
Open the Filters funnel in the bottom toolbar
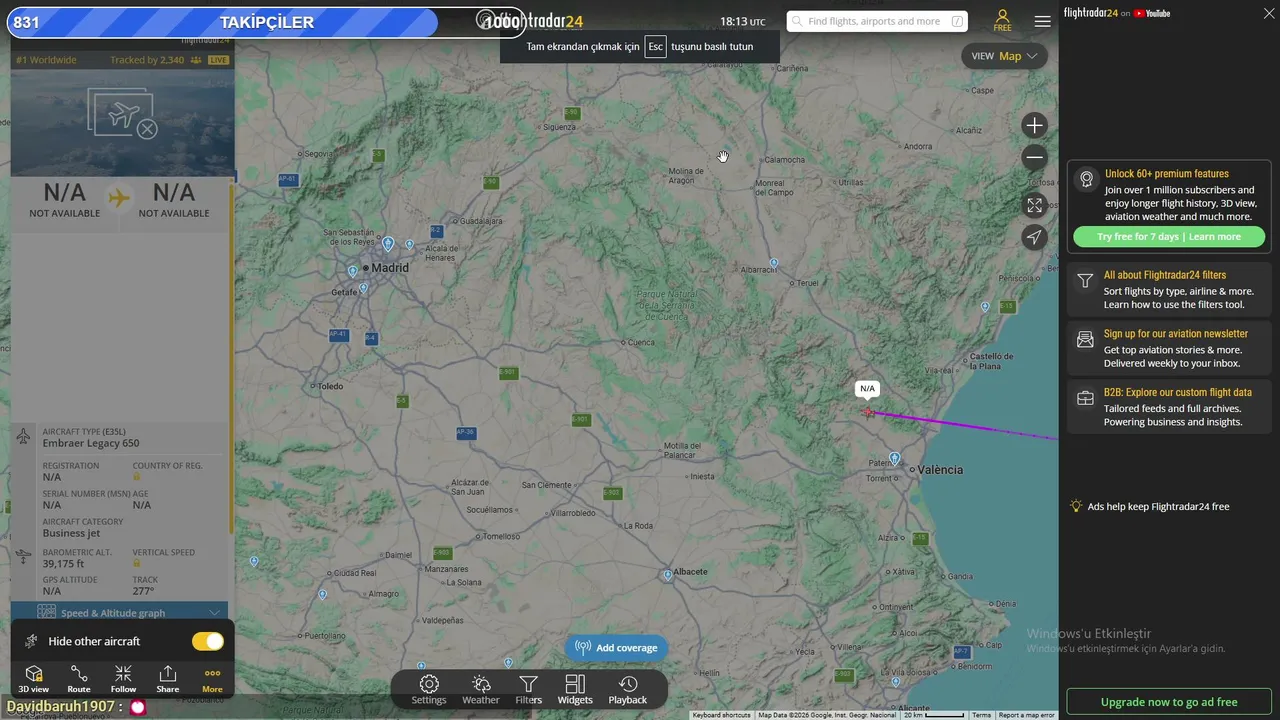[528, 689]
